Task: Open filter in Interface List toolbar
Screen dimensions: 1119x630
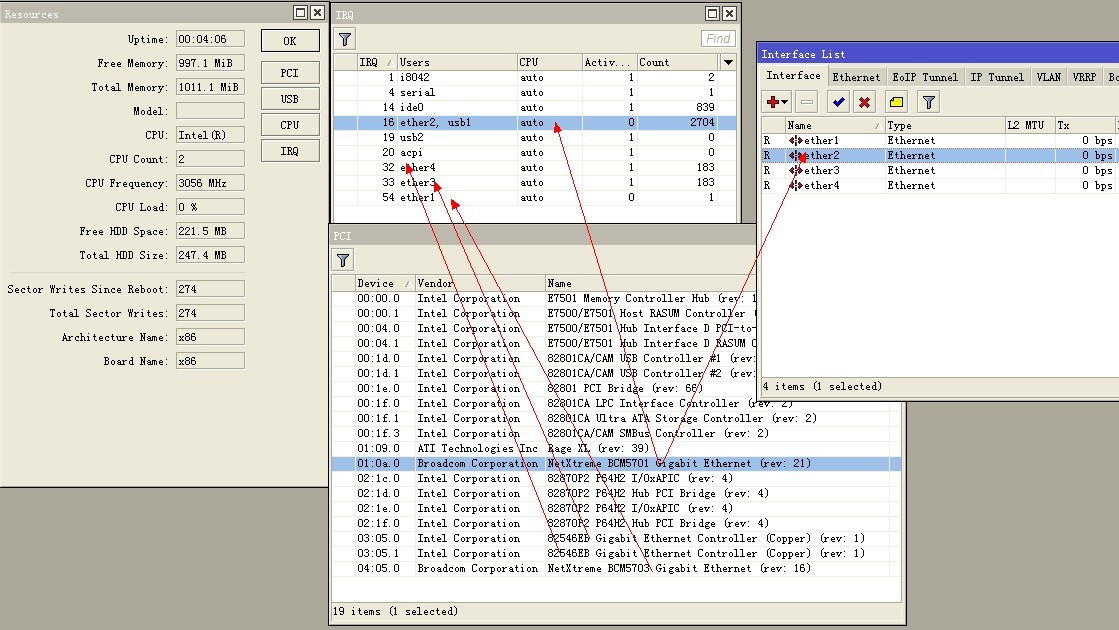Action: tap(929, 102)
